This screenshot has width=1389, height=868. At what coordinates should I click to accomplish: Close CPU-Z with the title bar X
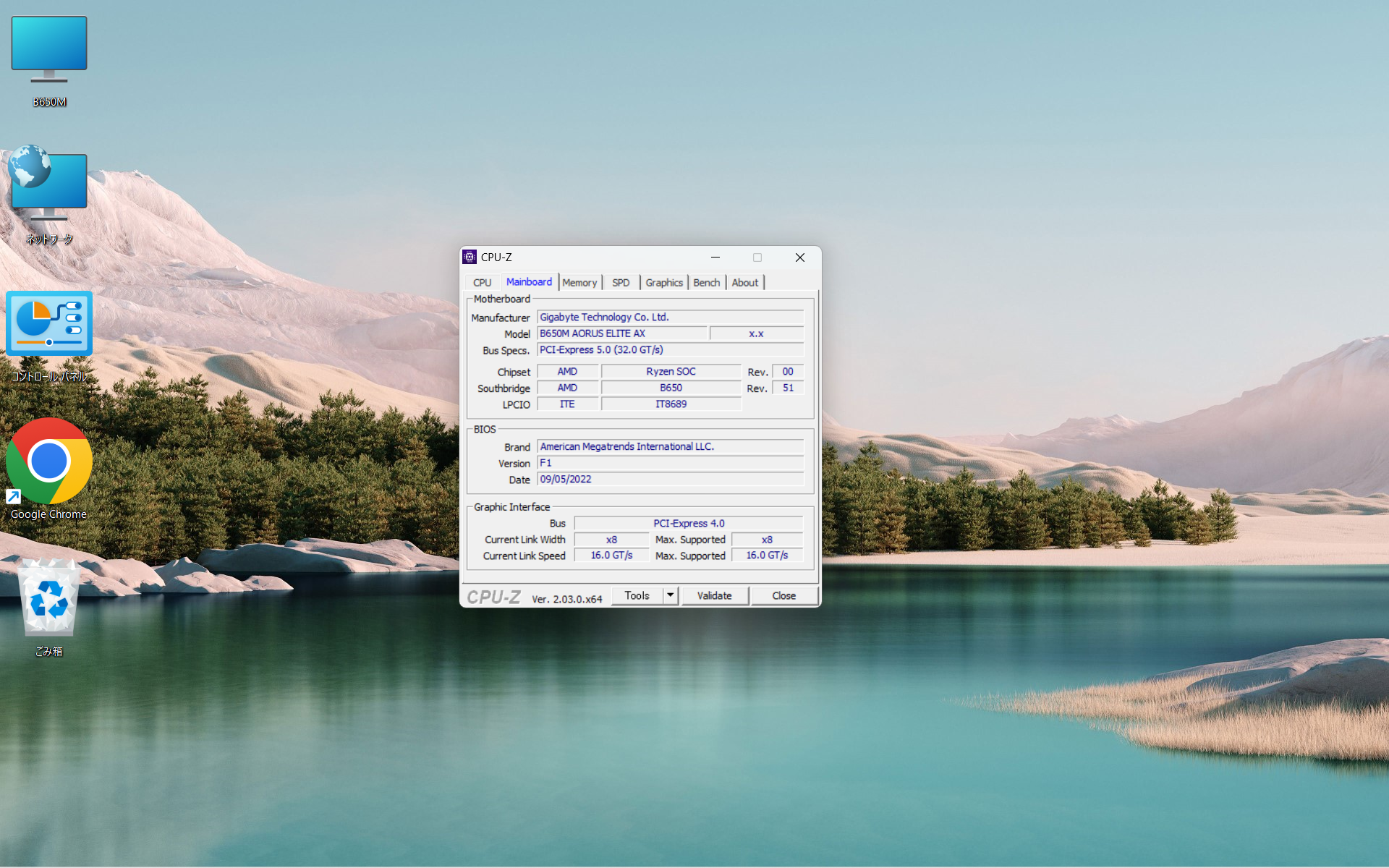[x=800, y=258]
